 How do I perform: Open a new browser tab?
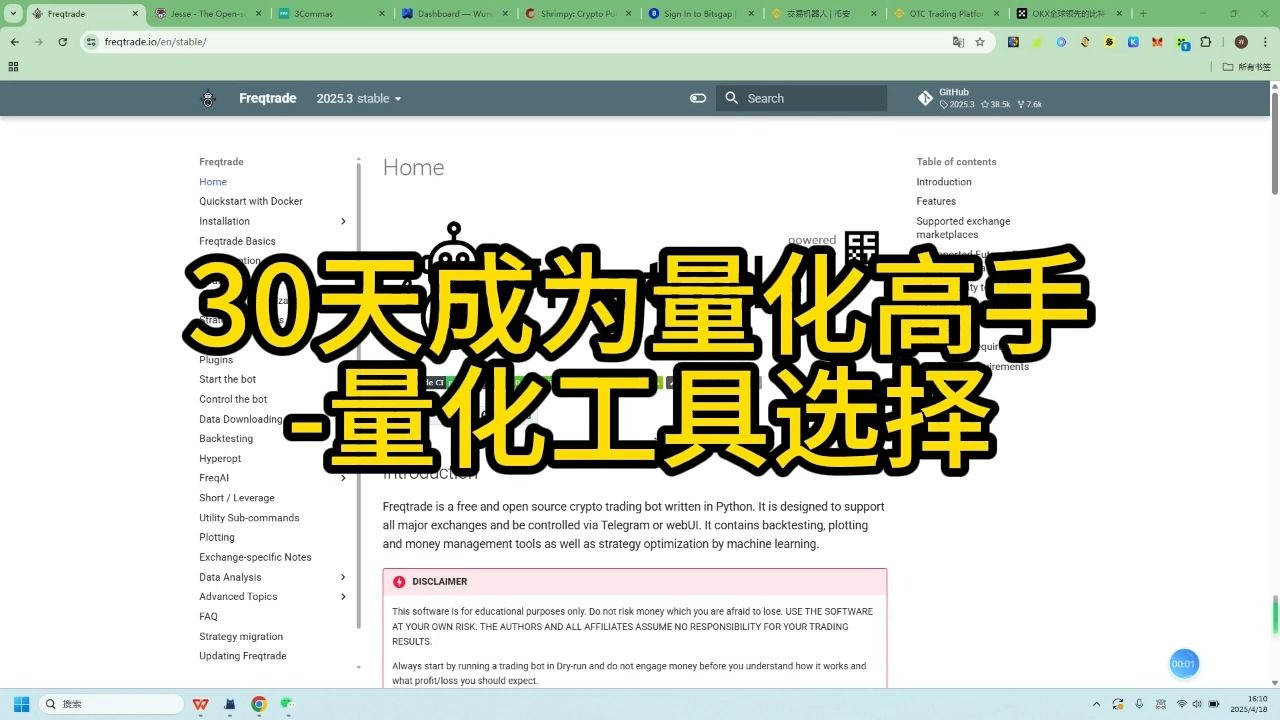(x=1143, y=14)
